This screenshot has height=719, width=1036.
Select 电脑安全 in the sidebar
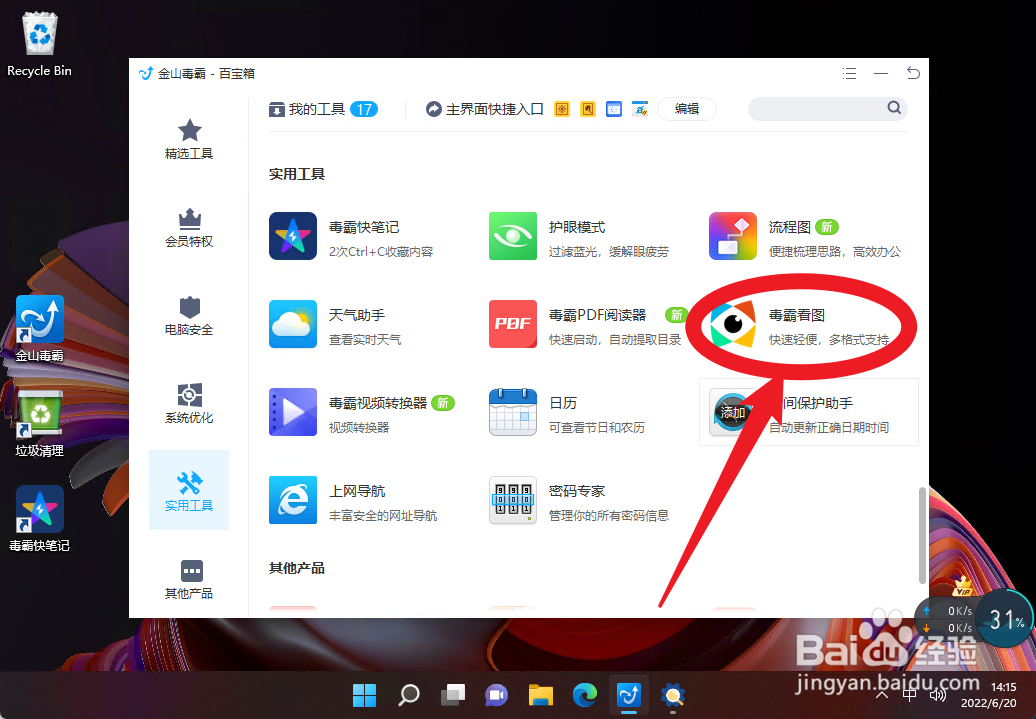[x=189, y=316]
